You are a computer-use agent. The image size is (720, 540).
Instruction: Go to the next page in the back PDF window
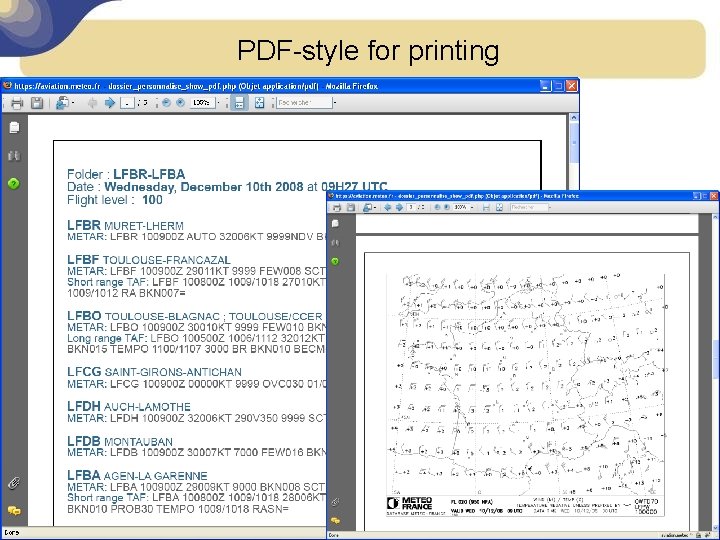pyautogui.click(x=110, y=103)
